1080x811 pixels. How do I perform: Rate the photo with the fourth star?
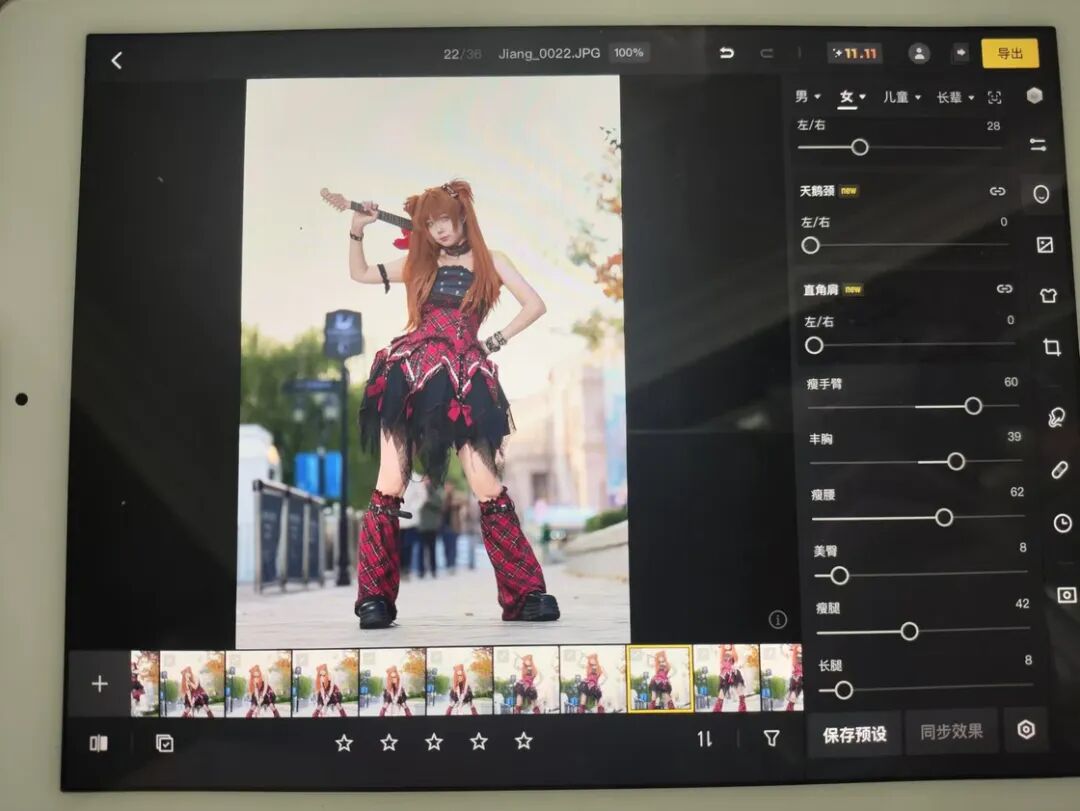coord(479,741)
